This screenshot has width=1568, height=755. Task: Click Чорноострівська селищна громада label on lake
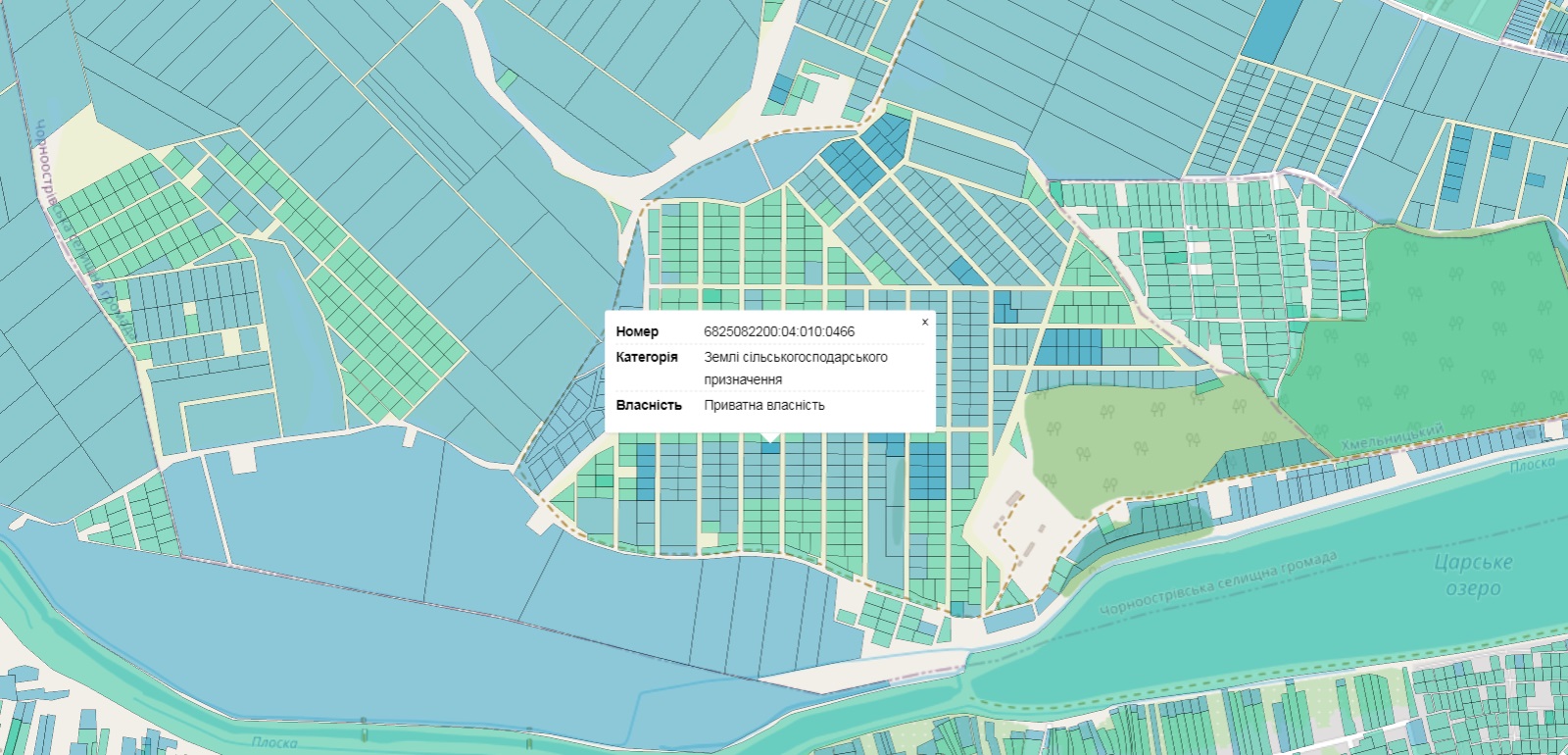(1217, 584)
